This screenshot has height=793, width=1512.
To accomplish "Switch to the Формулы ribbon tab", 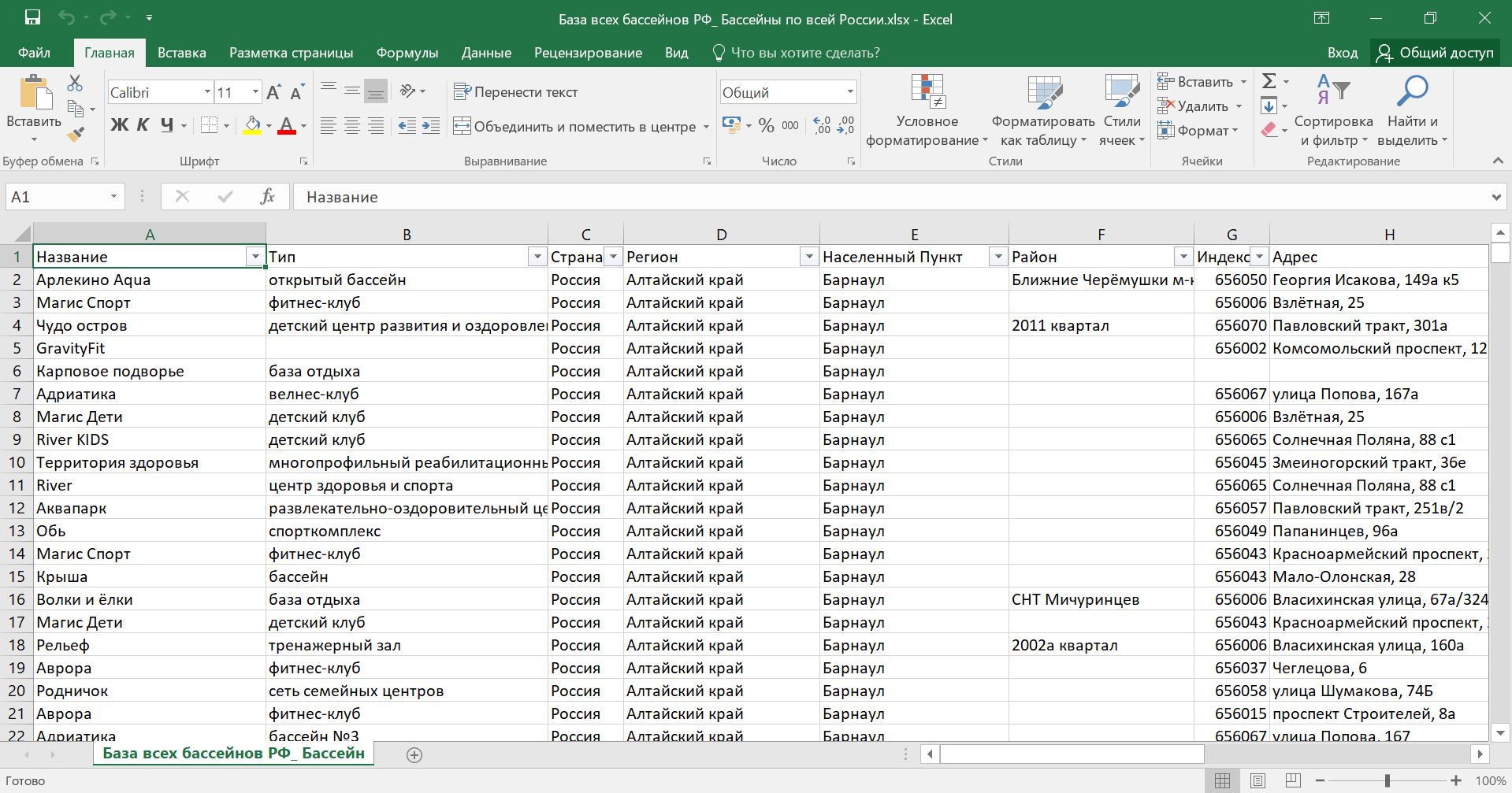I will coord(407,53).
